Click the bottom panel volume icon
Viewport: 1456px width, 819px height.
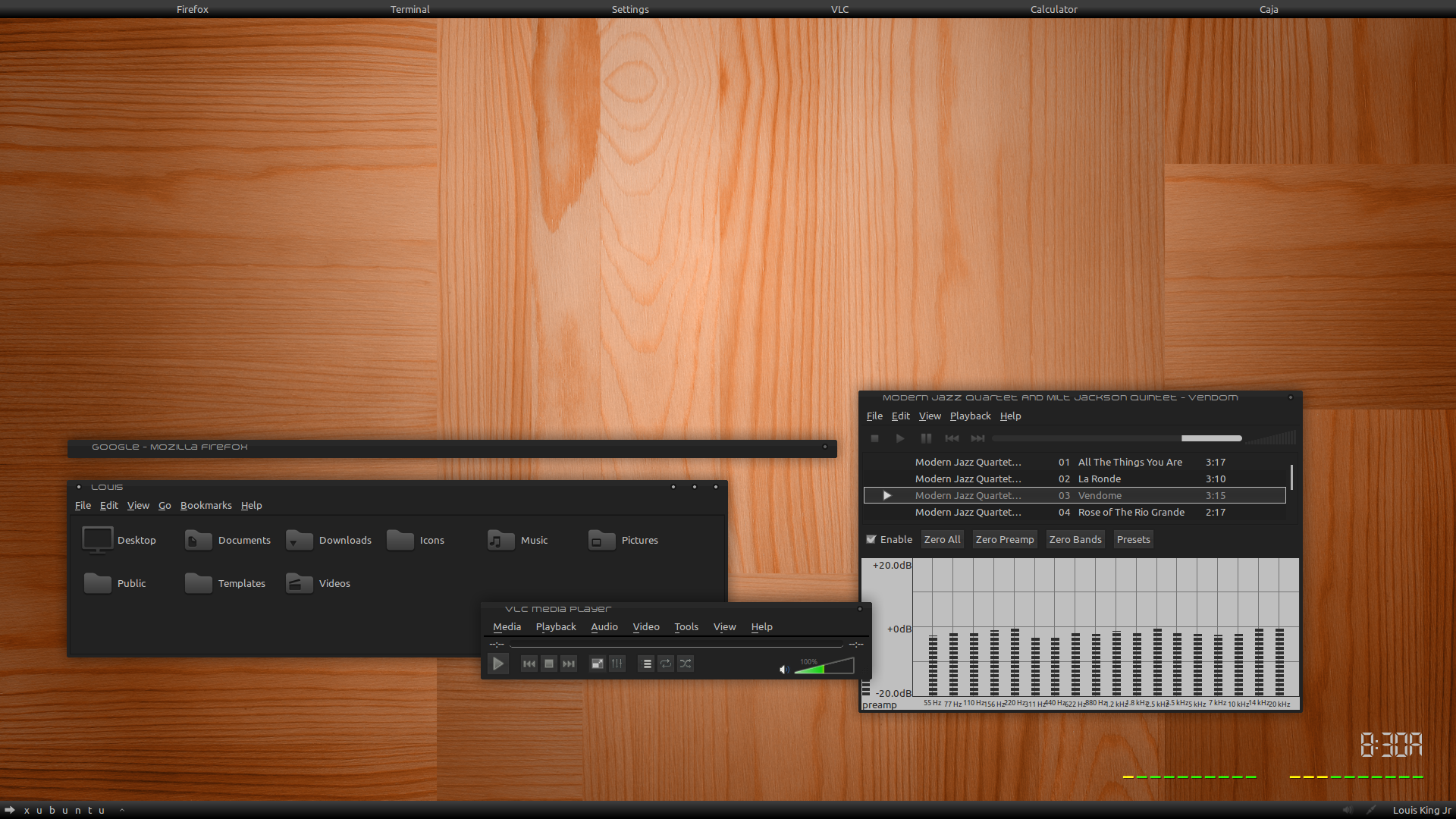(x=1348, y=810)
